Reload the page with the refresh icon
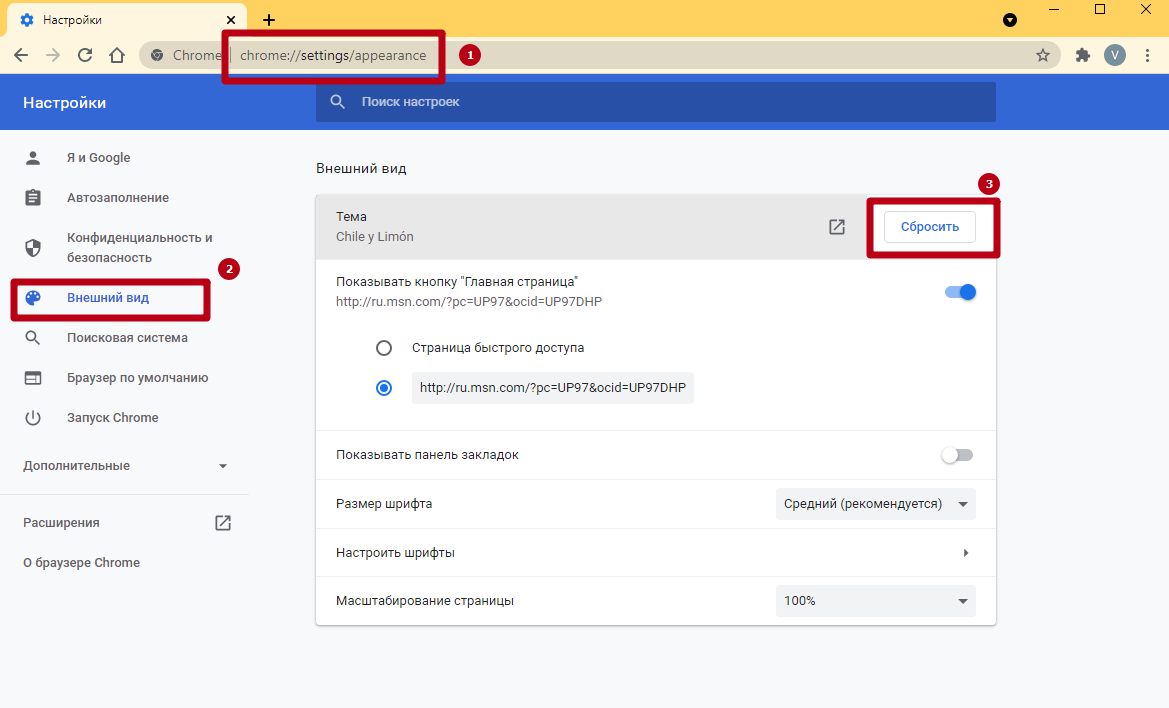The height and width of the screenshot is (708, 1169). click(85, 55)
